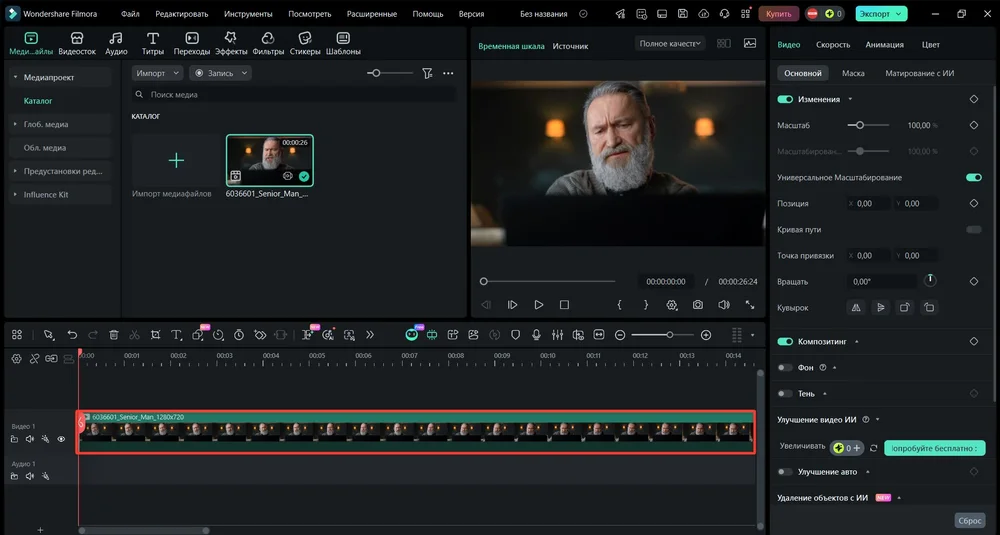Take a snapshot with the camera icon
The height and width of the screenshot is (535, 1000).
[697, 304]
